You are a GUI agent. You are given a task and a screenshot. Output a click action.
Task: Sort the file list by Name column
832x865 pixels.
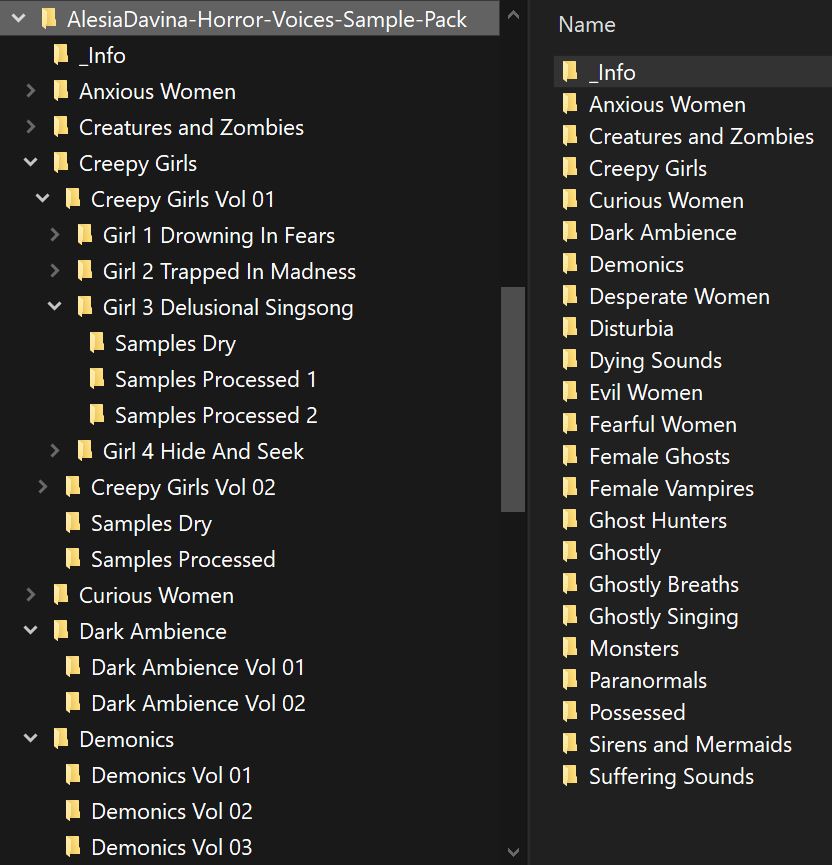(586, 24)
